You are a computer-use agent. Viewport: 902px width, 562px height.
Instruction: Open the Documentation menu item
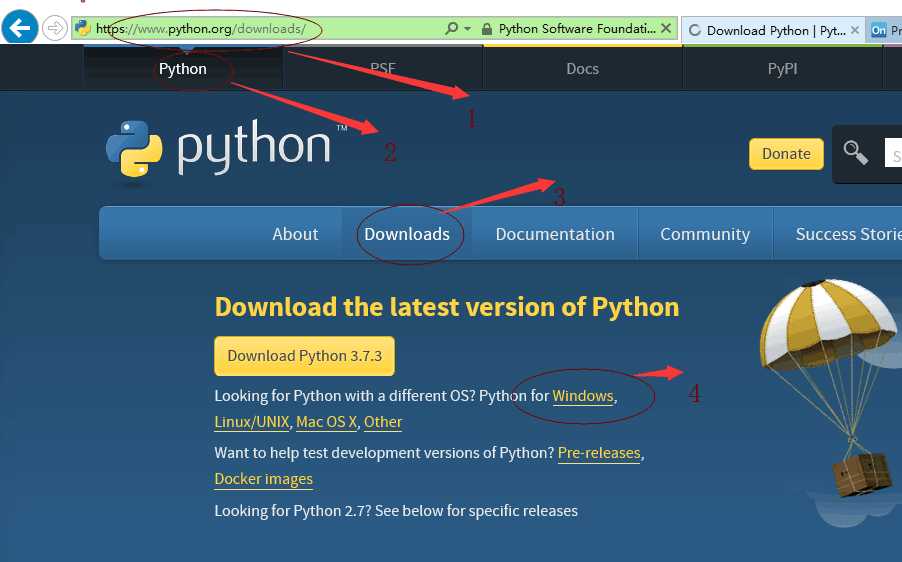[555, 234]
